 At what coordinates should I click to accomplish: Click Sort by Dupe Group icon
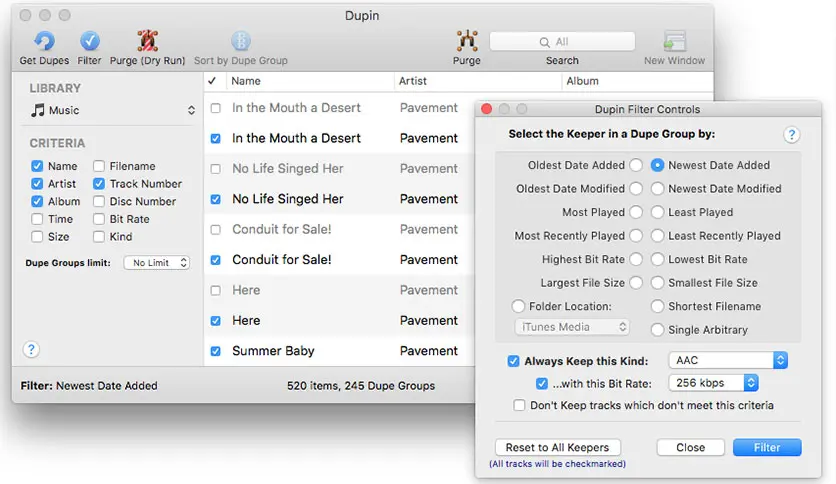click(x=241, y=41)
